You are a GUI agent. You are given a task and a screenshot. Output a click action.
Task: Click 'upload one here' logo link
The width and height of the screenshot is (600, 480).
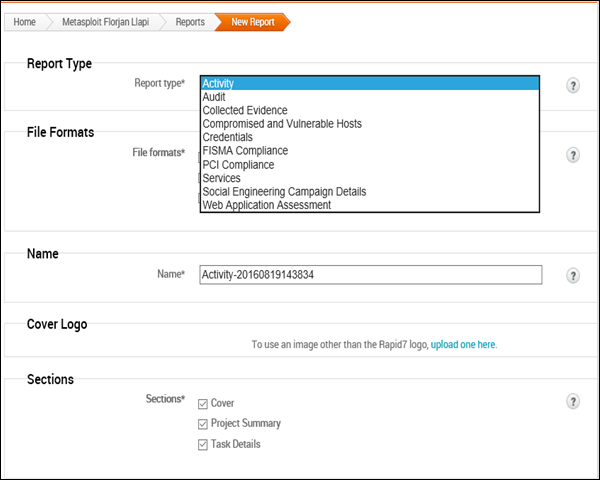click(x=463, y=344)
